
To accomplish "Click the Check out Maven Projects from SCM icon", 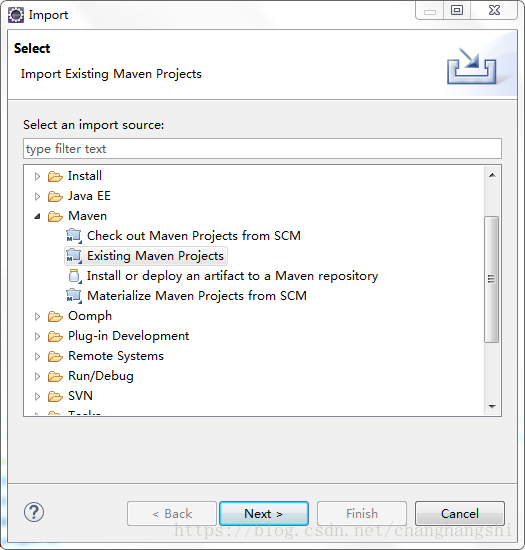I will click(x=74, y=236).
